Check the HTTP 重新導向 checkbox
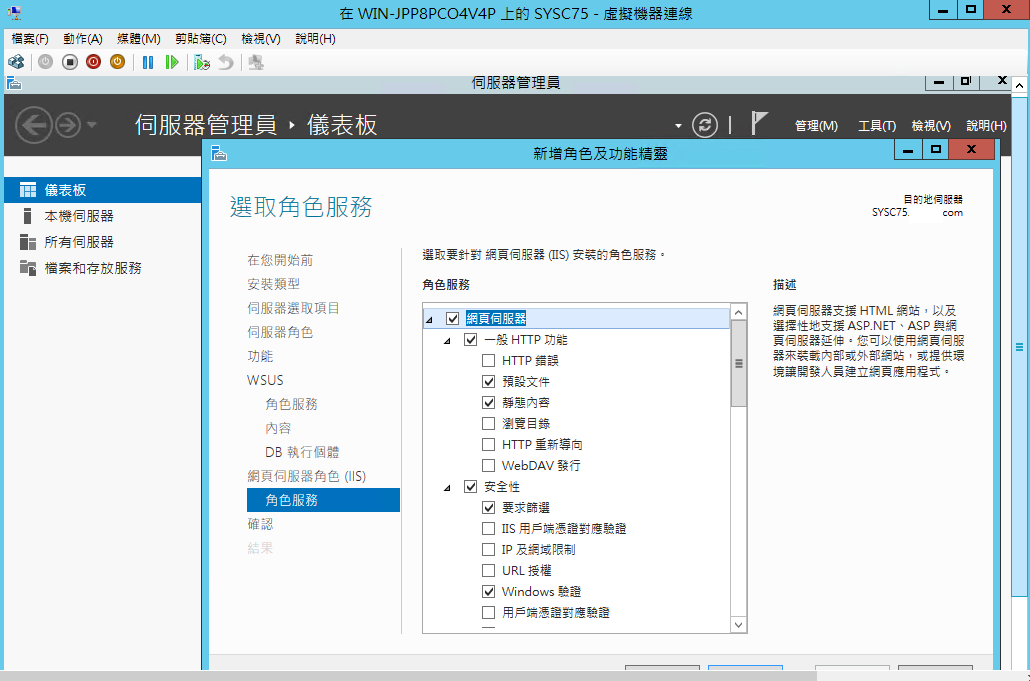This screenshot has width=1030, height=681. point(488,445)
